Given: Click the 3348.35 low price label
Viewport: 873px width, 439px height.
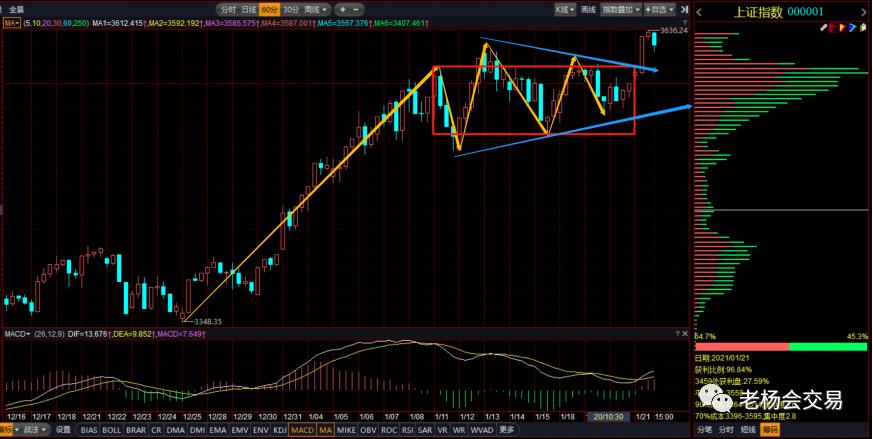Looking at the screenshot, I should (x=209, y=321).
